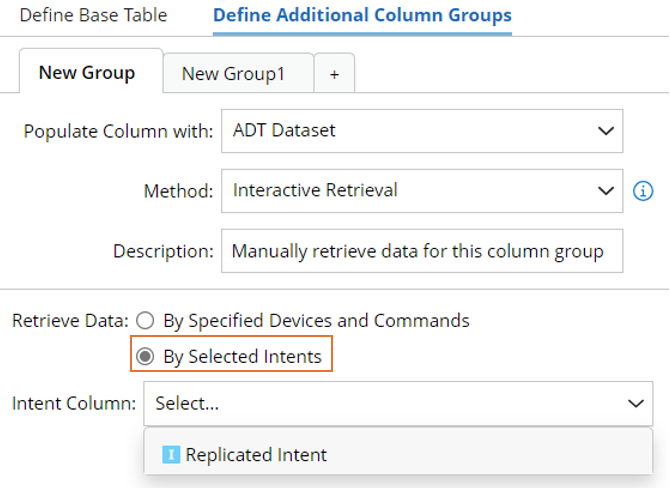670x488 pixels.
Task: Switch to Define Base Table tab
Action: click(94, 16)
